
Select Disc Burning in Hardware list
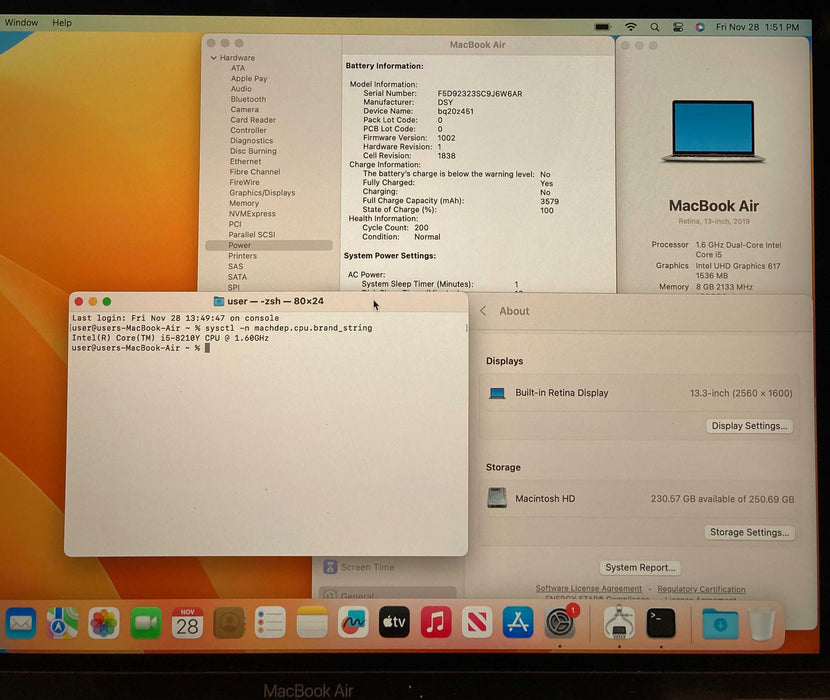252,151
